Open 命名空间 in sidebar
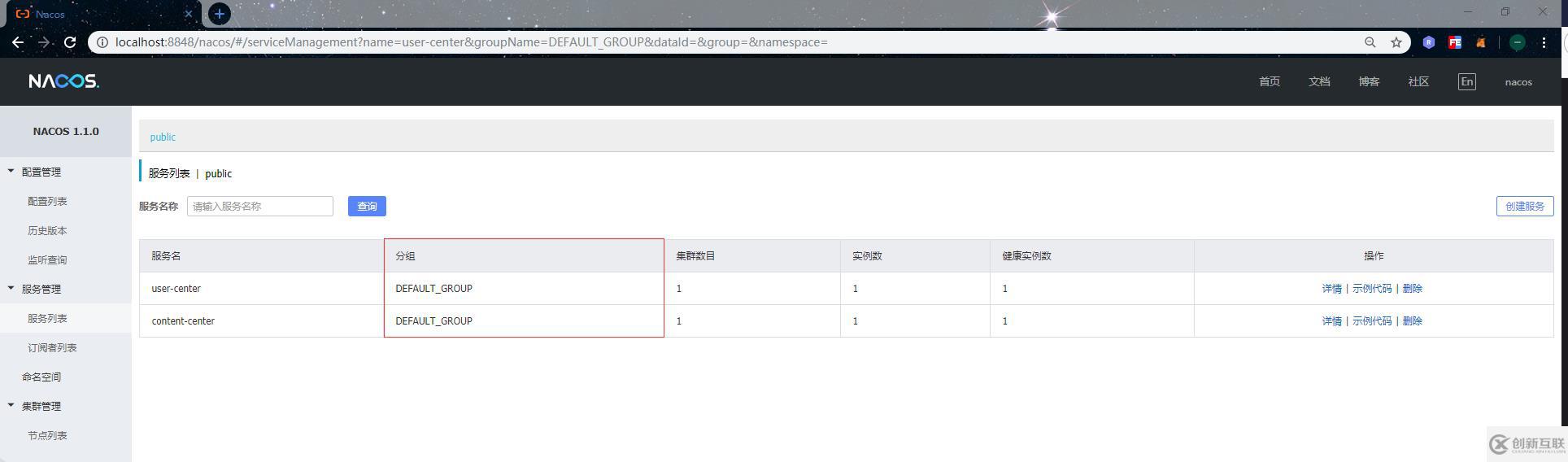The width and height of the screenshot is (1568, 462). (x=41, y=377)
